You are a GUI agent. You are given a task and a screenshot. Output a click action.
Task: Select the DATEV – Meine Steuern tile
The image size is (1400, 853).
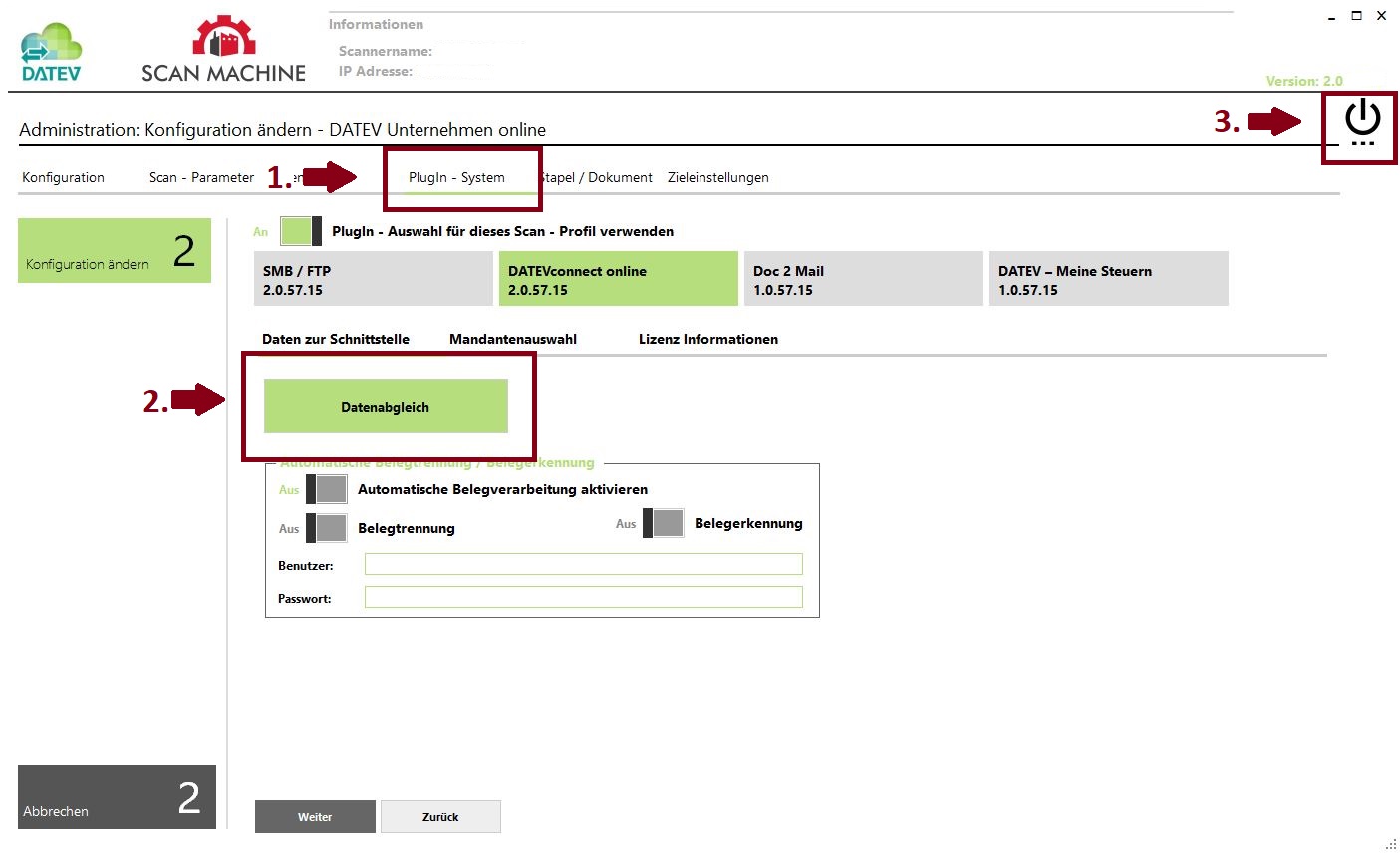(x=1109, y=278)
